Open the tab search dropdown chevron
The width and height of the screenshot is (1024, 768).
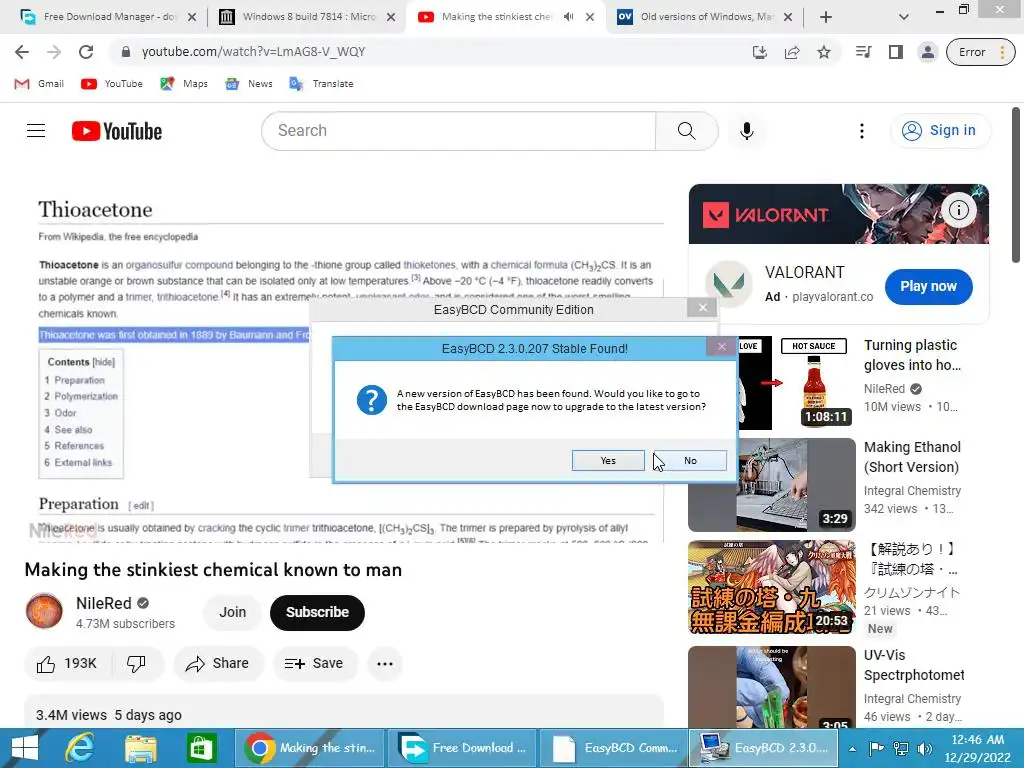pyautogui.click(x=904, y=17)
